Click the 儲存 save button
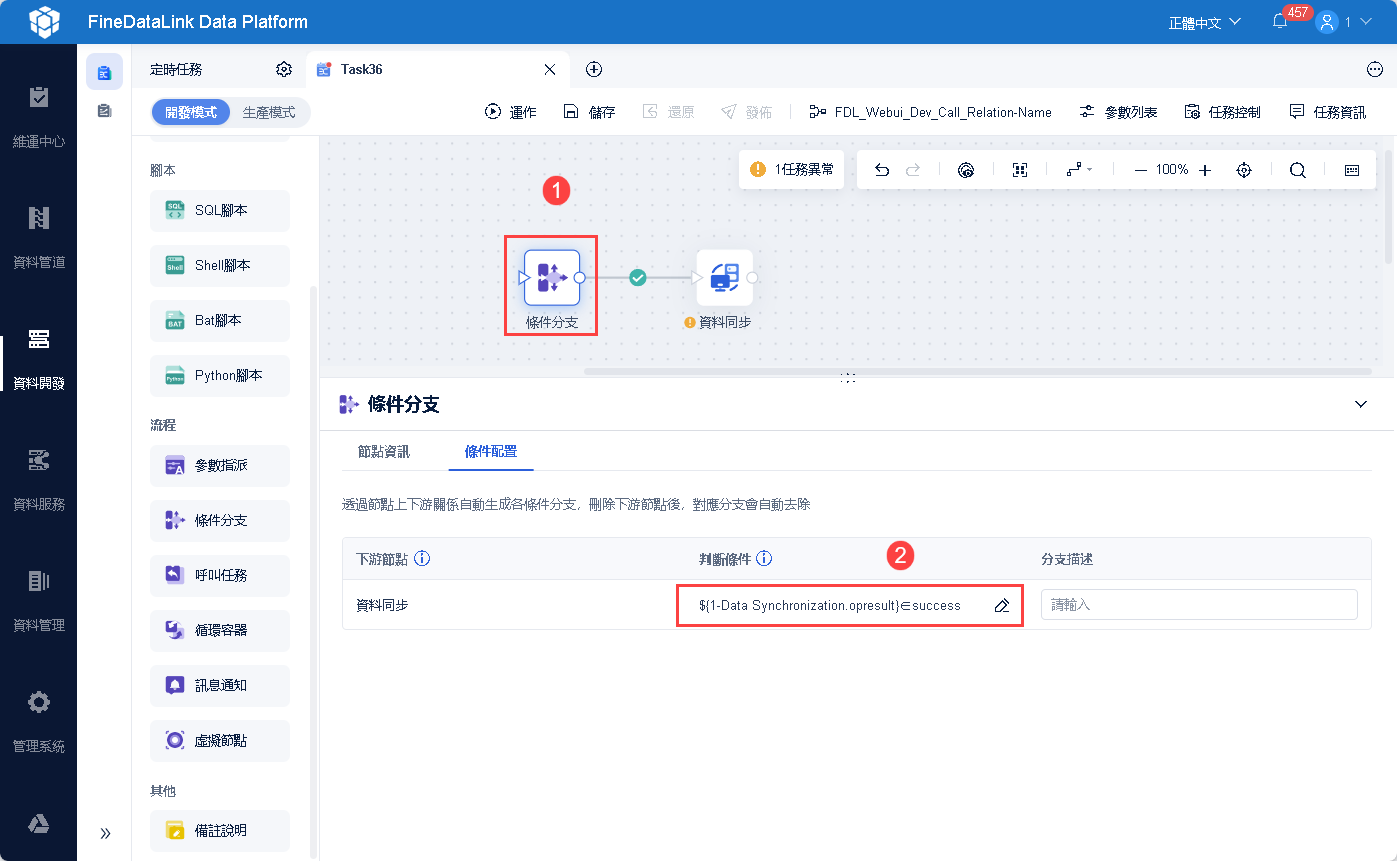This screenshot has width=1397, height=861. pyautogui.click(x=589, y=112)
